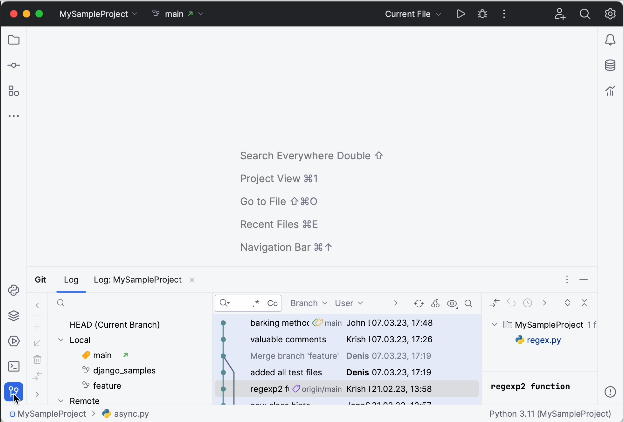This screenshot has width=624, height=422.
Task: Select HEAD (Current Branch) in tree
Action: tap(114, 325)
